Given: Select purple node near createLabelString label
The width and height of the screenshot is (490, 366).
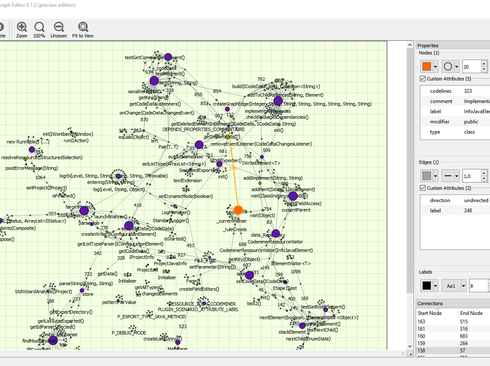Looking at the screenshot, I should point(178,342).
